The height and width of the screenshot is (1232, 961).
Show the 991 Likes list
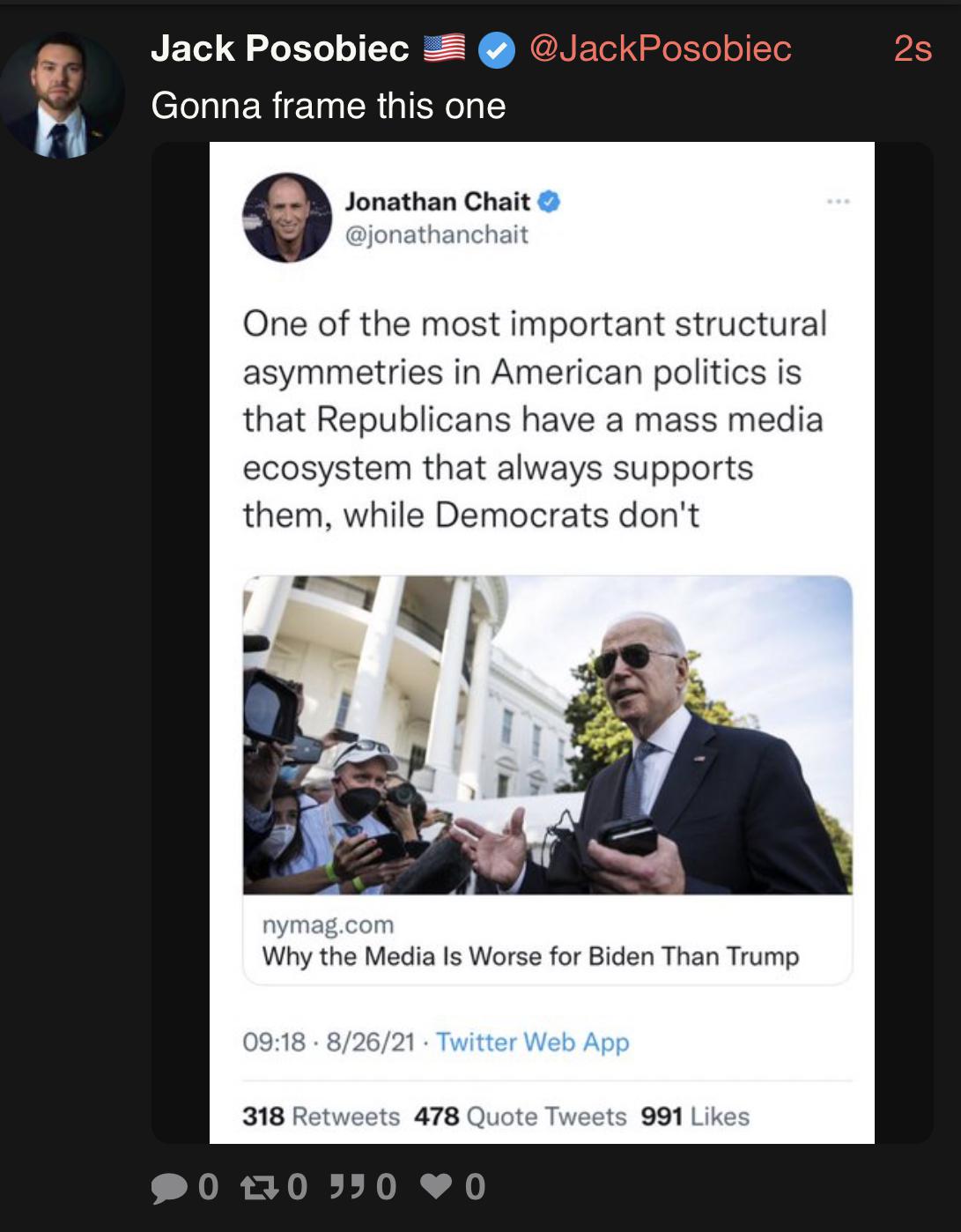pos(695,1117)
